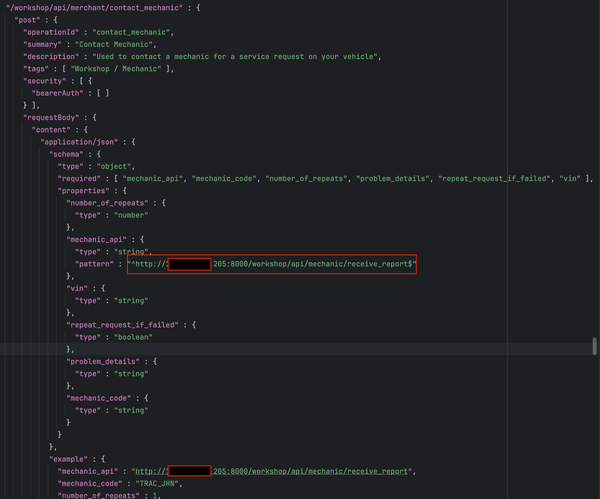The height and width of the screenshot is (499, 600).
Task: Click the "number_of_repeats" property definition key
Action: click(x=107, y=203)
